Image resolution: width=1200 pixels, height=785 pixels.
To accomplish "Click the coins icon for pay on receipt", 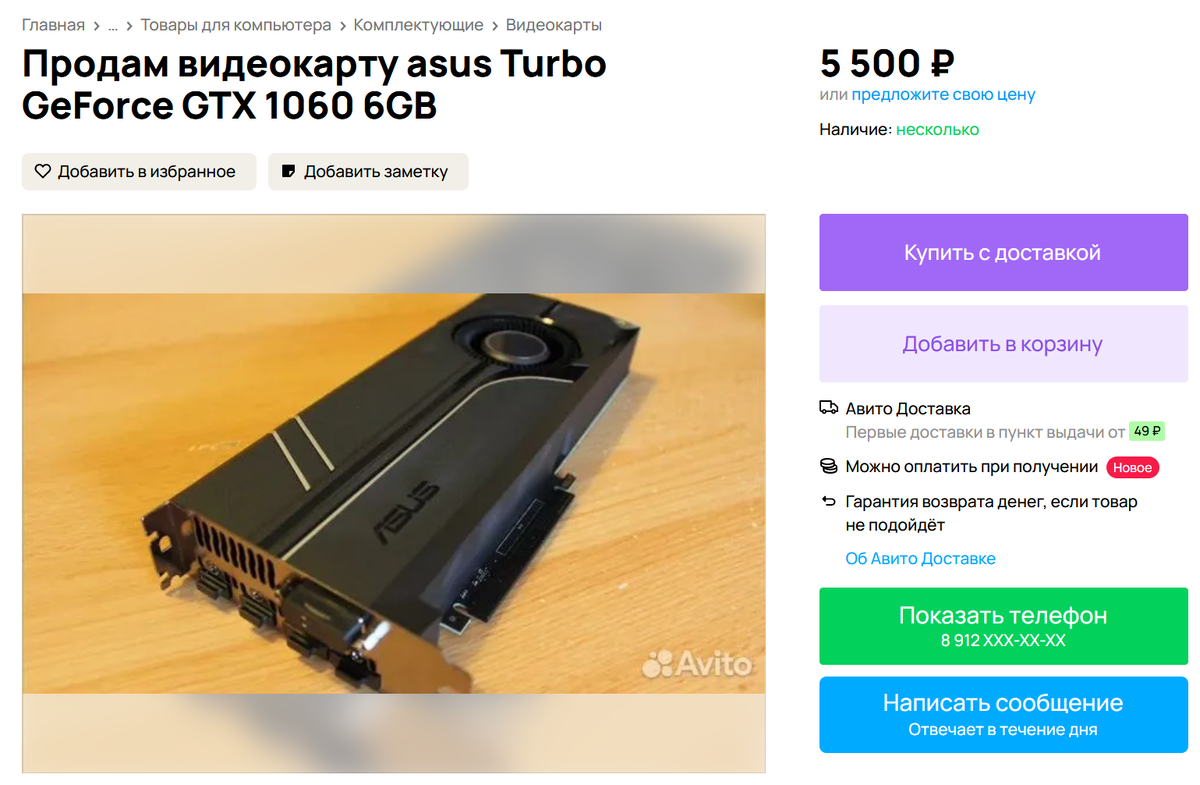I will pyautogui.click(x=828, y=466).
